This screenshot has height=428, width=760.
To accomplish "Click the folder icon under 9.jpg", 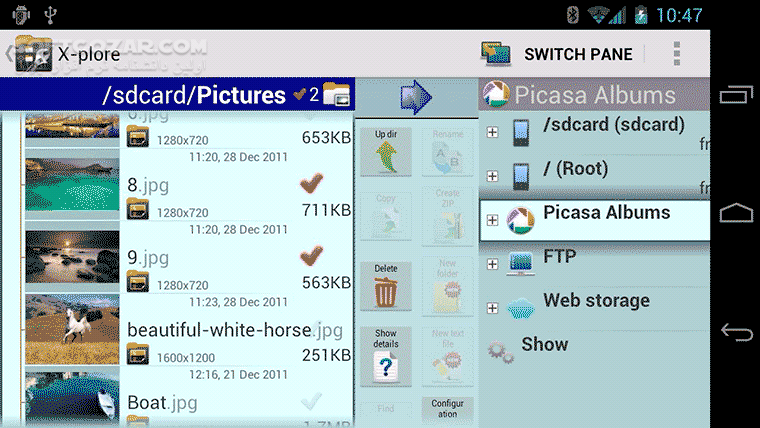I will coord(138,282).
